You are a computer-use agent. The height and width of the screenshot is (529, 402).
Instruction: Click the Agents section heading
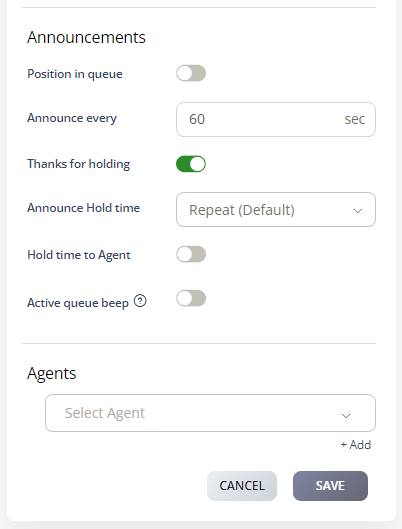pos(52,373)
